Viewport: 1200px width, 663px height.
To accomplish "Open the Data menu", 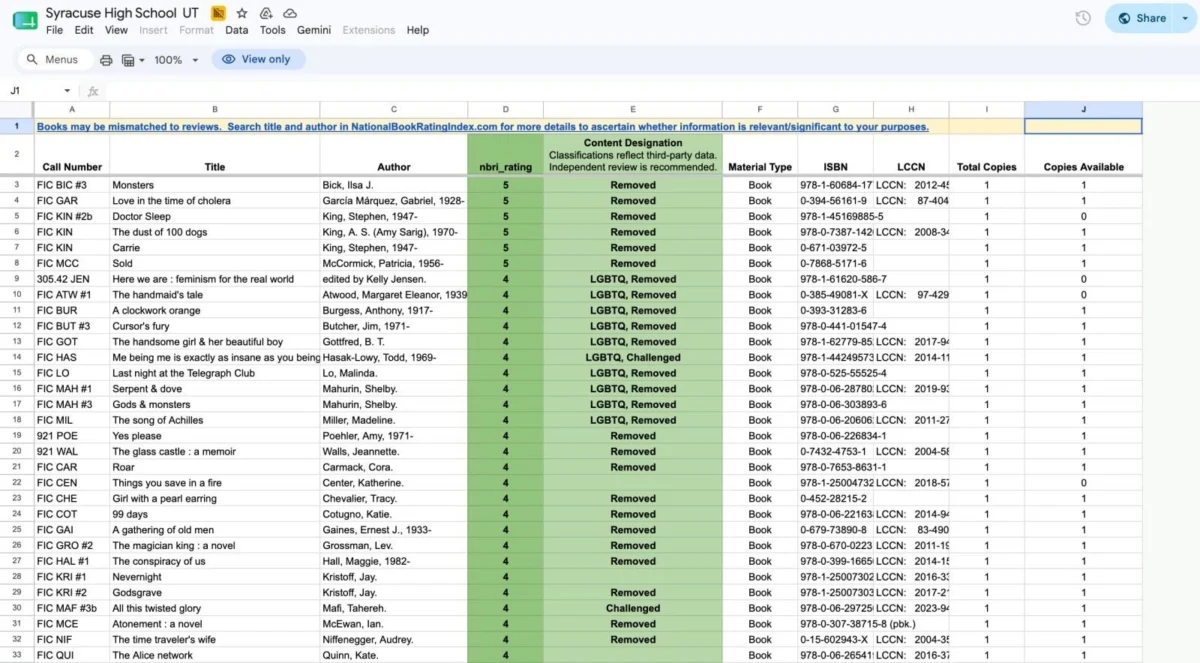I will (237, 30).
